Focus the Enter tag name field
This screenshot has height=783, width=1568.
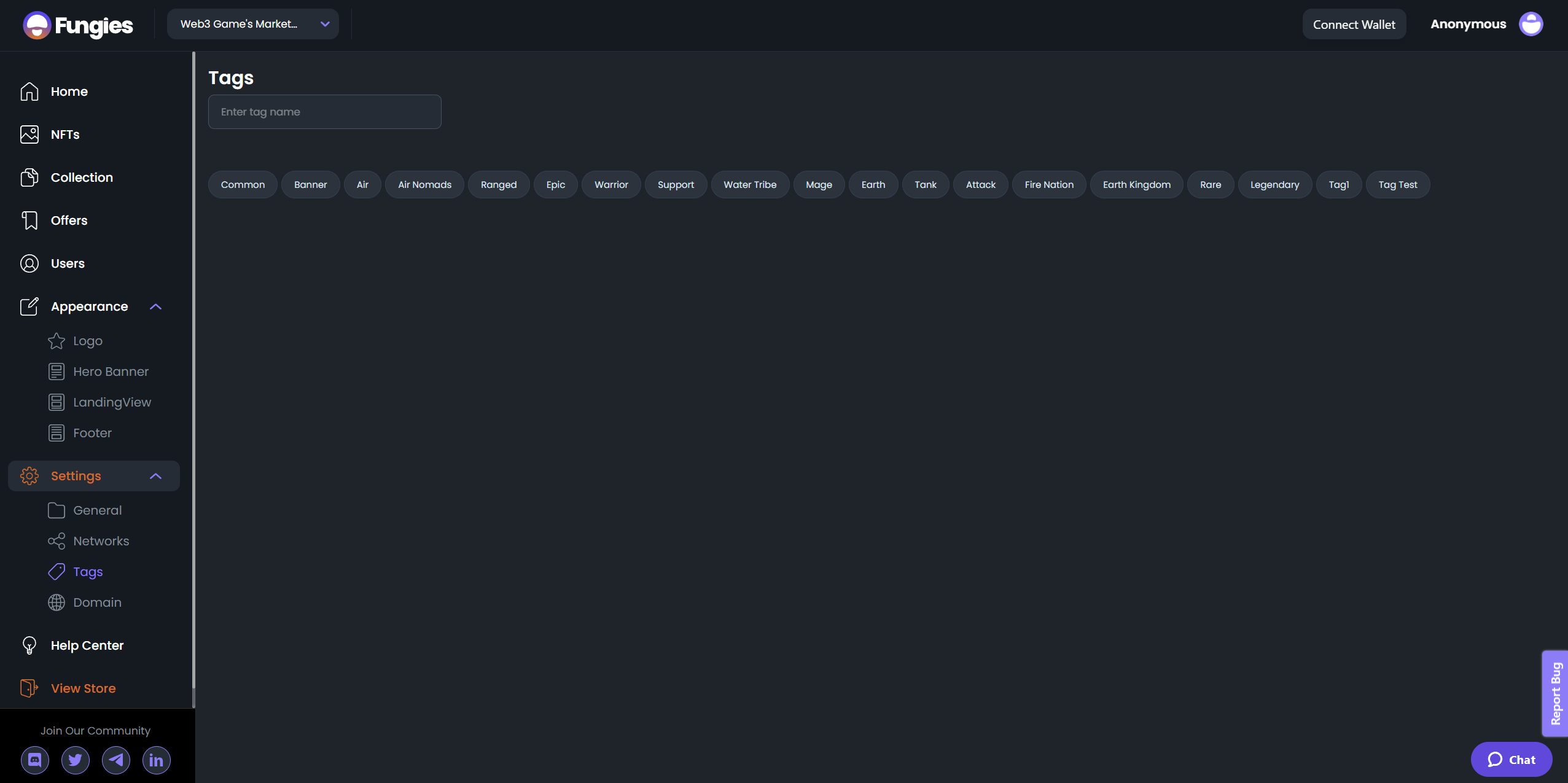(x=324, y=112)
